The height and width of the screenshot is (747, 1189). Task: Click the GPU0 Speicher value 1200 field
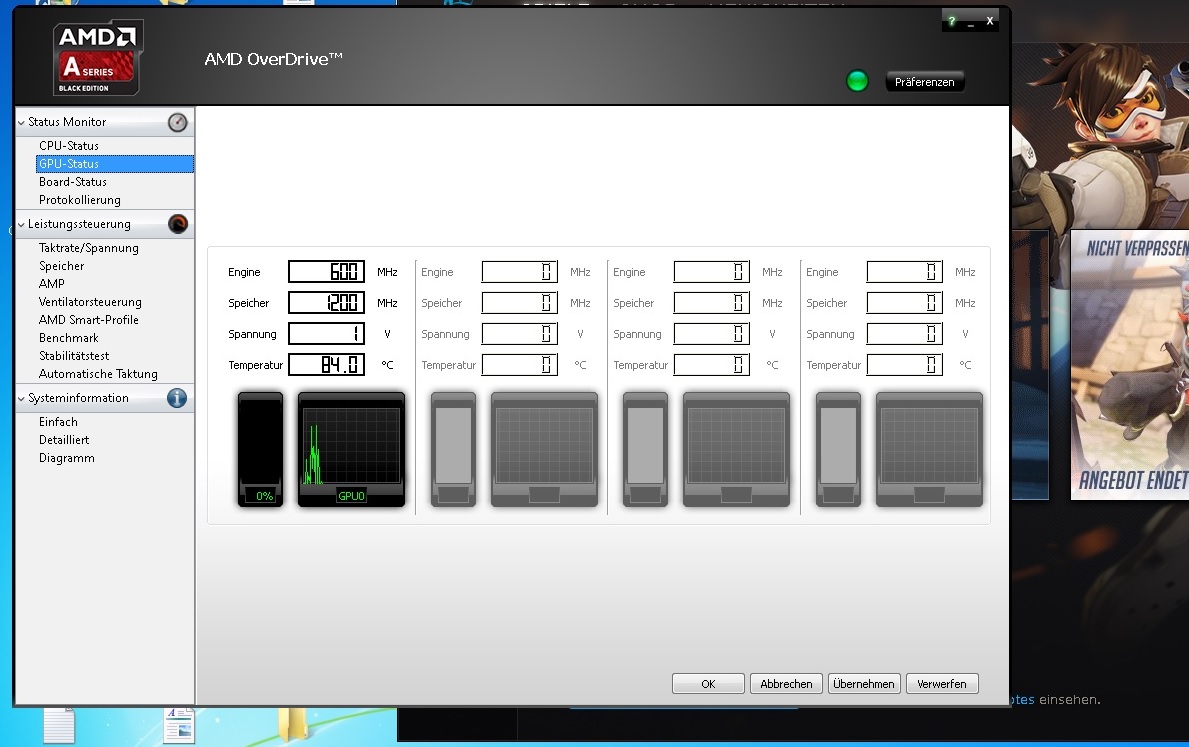click(x=326, y=303)
